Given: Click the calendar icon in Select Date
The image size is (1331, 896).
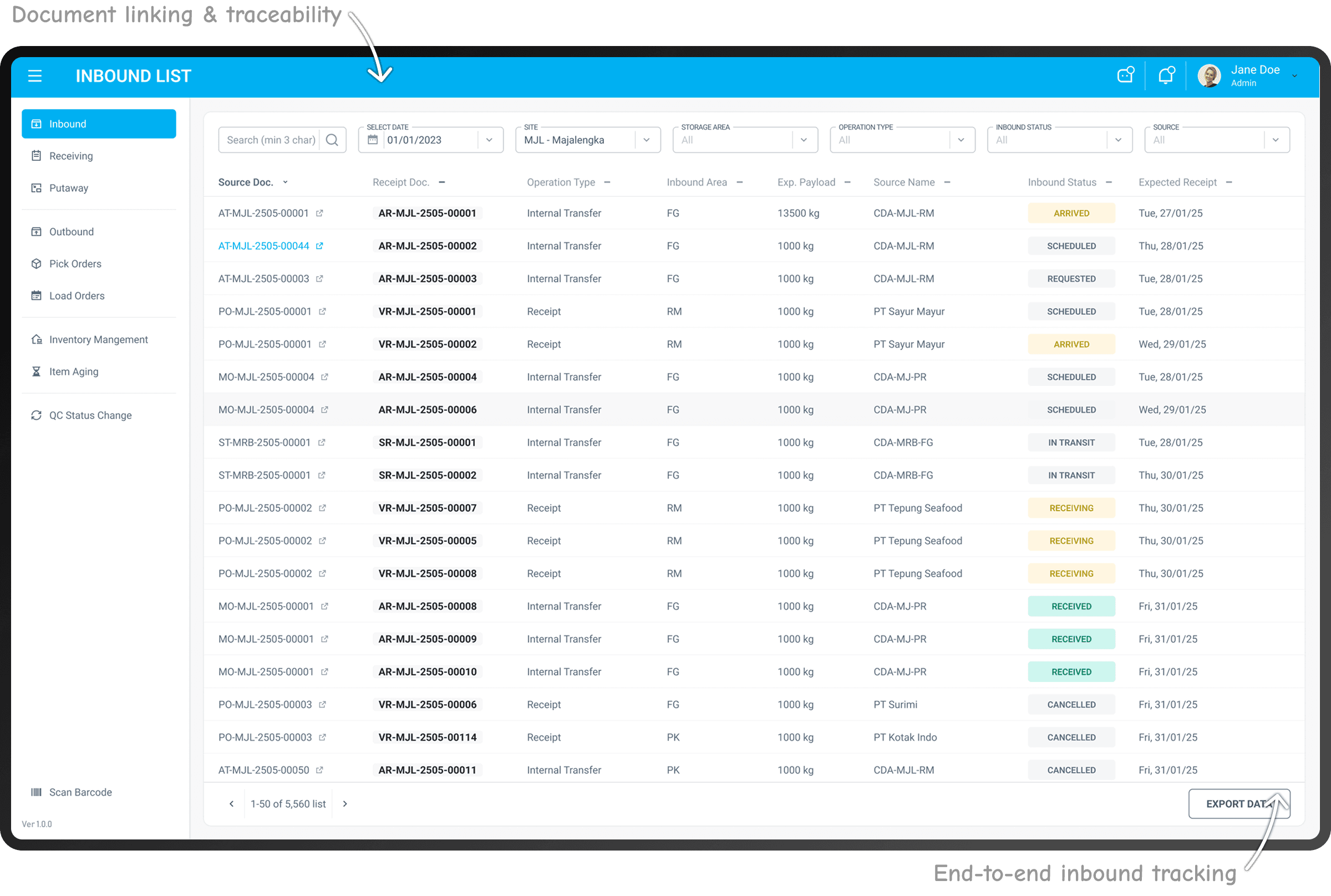Looking at the screenshot, I should (373, 140).
